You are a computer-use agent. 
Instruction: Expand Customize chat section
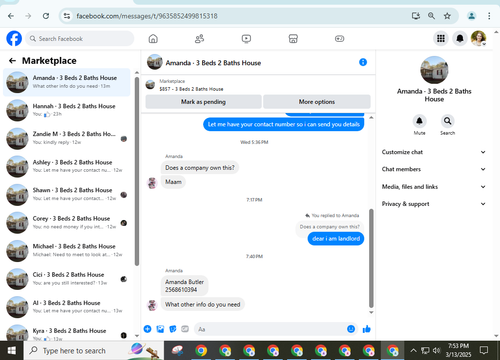[434, 152]
